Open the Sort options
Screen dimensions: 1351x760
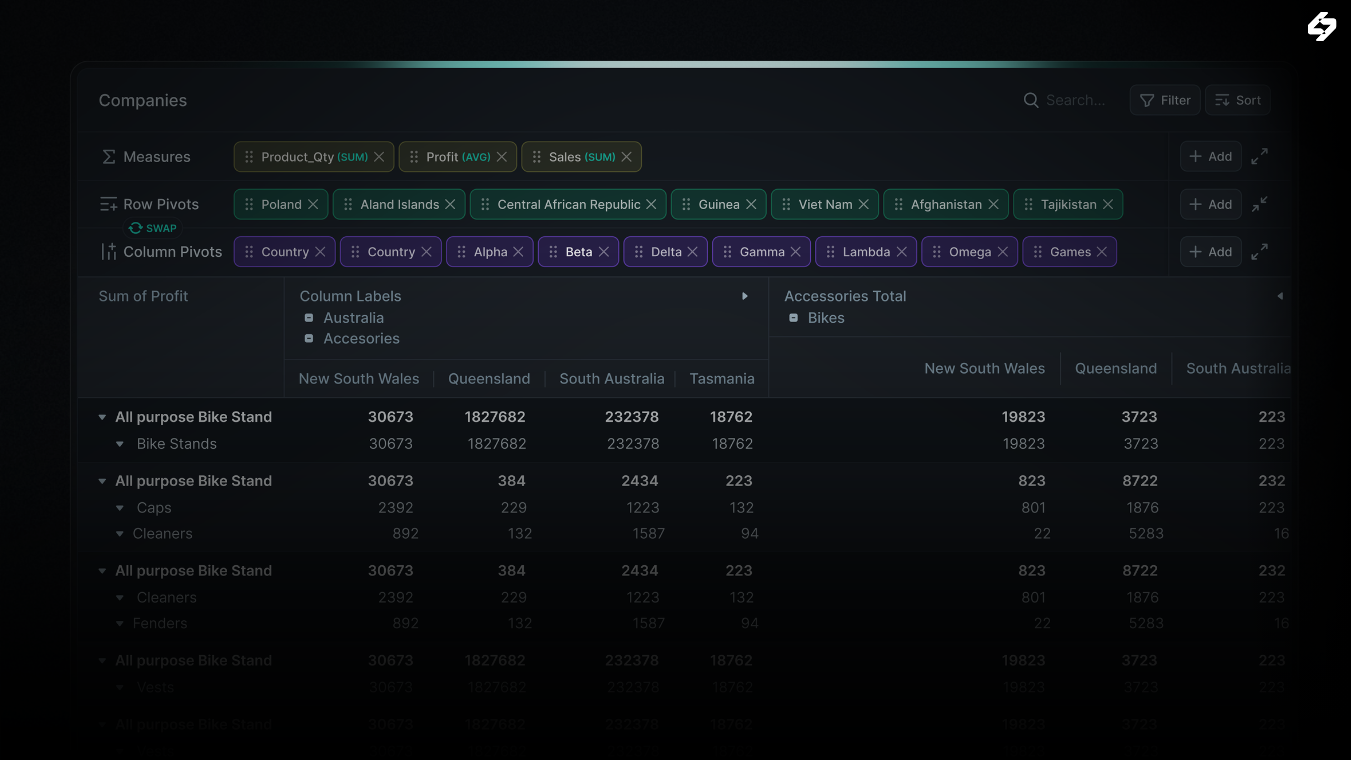tap(1238, 100)
